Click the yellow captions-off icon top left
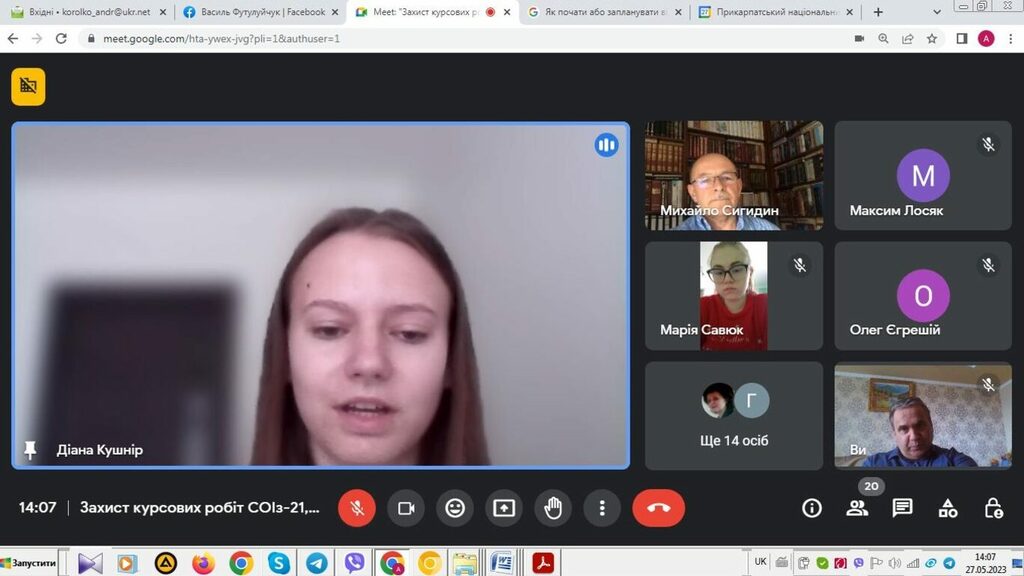The image size is (1024, 576). [28, 87]
